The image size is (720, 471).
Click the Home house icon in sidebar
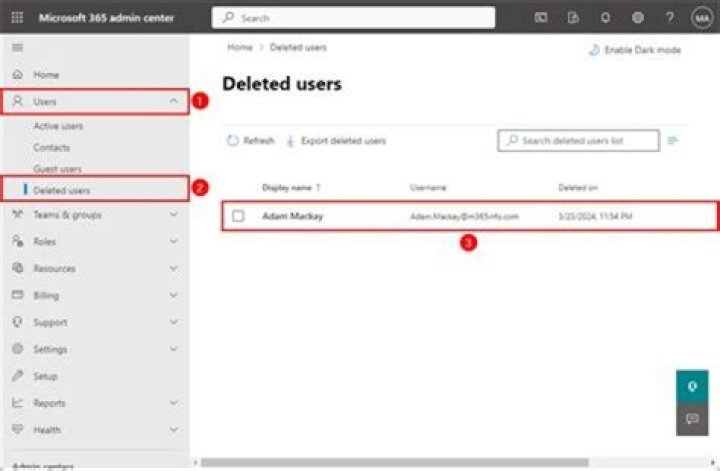pos(17,74)
